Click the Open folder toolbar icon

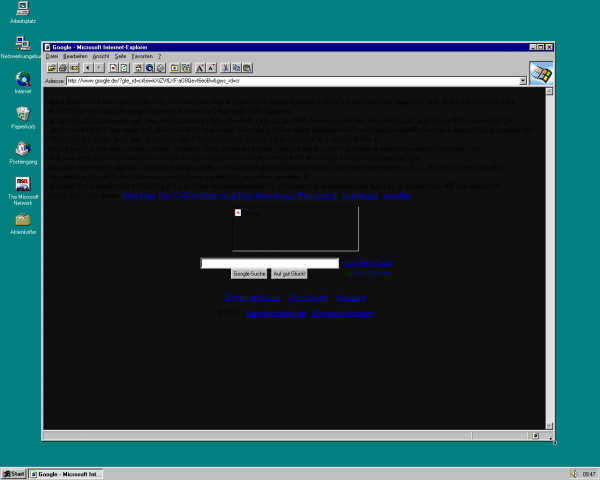(52, 68)
